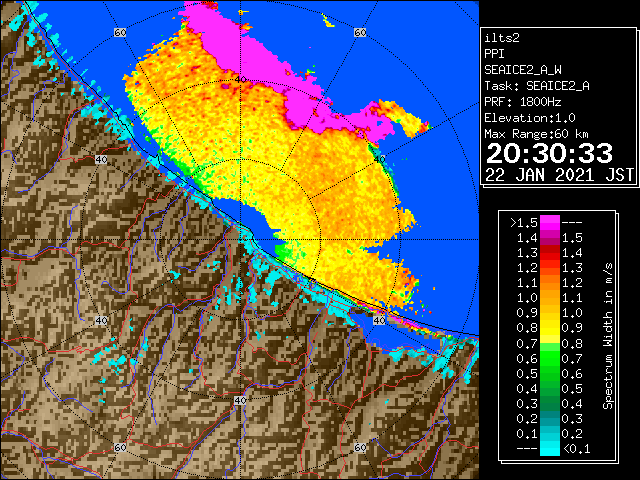This screenshot has height=480, width=640.
Task: Click the 'ilts2' radar site label
Action: tap(502, 38)
